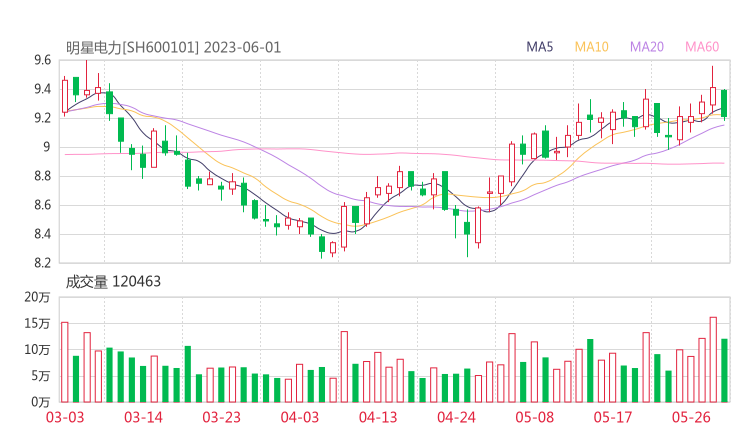Select the last green volume bar on the right
This screenshot has height=440, width=740.
724,371
